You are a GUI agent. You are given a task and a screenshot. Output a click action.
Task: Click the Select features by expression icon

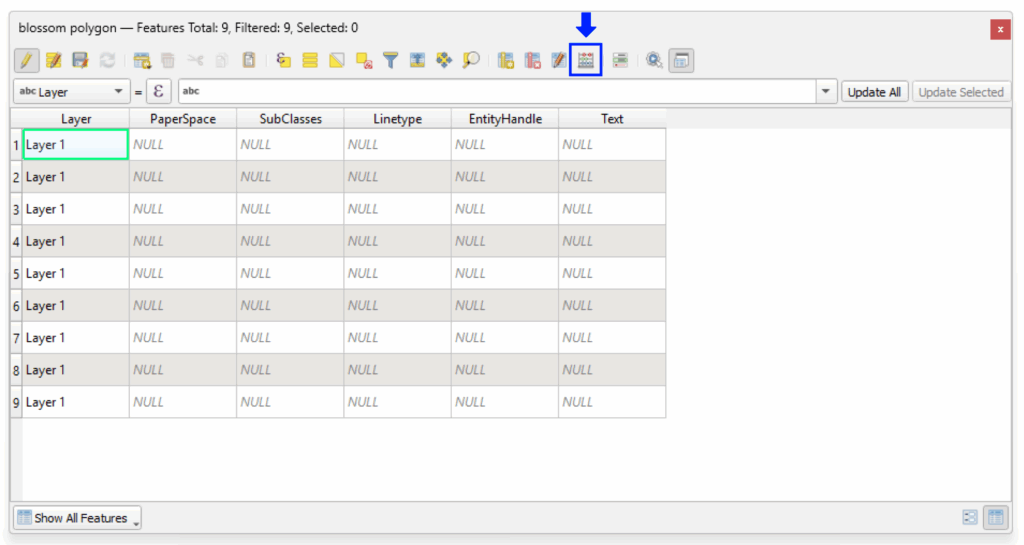[x=284, y=61]
